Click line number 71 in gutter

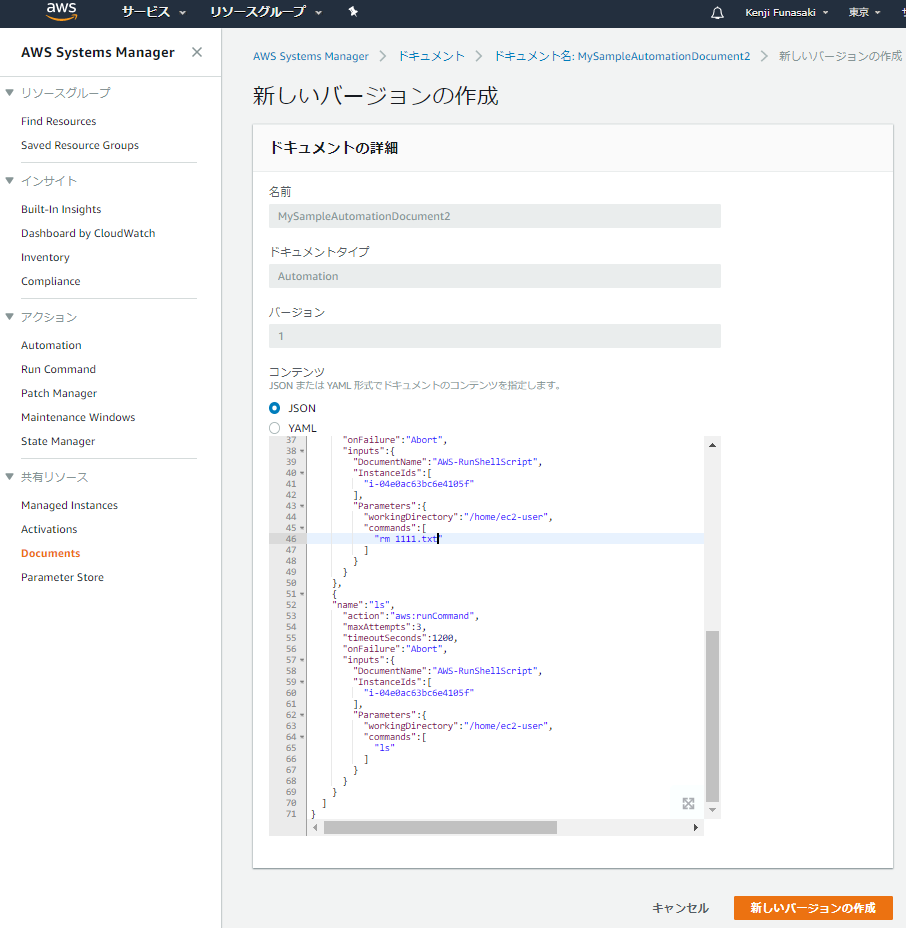pyautogui.click(x=291, y=814)
